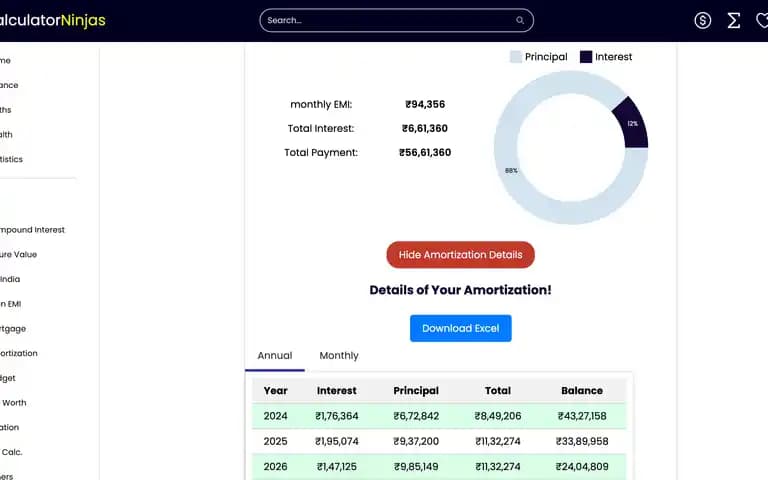Viewport: 768px width, 480px height.
Task: Click the Year column header
Action: pyautogui.click(x=275, y=390)
